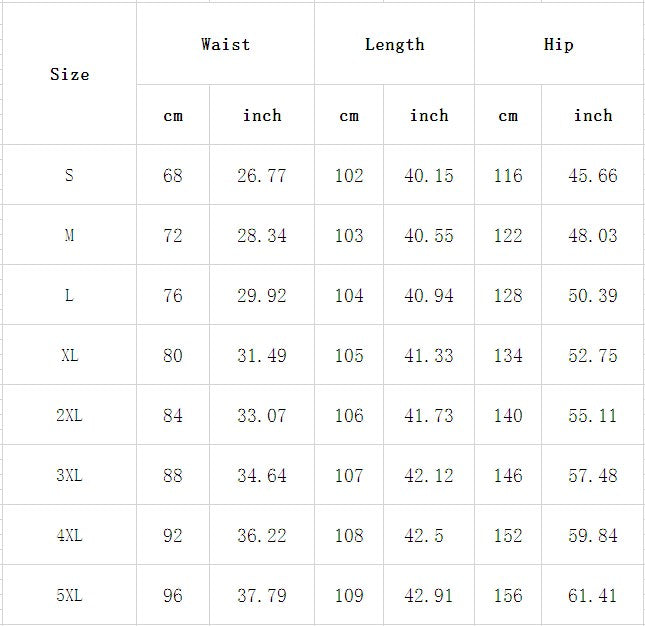Select hip cm value 134
This screenshot has width=645, height=626.
(x=508, y=355)
